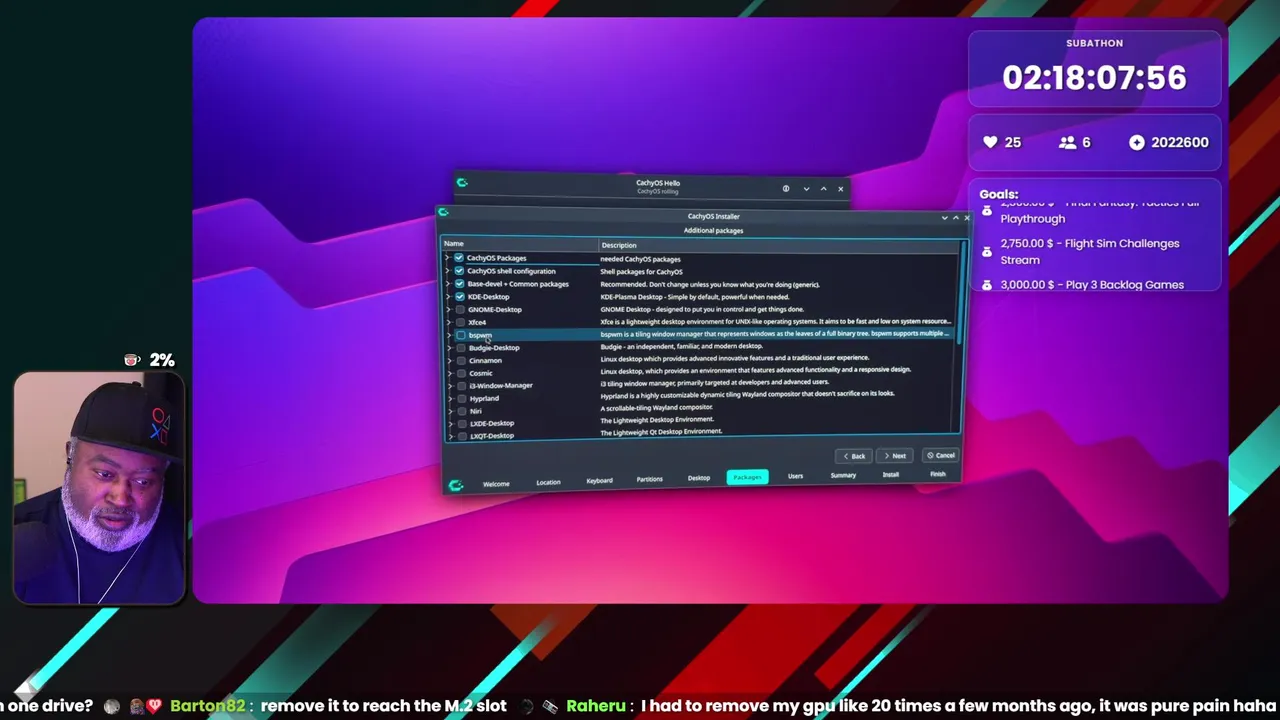Sort by the Description column header
Image resolution: width=1280 pixels, height=720 pixels.
click(778, 245)
